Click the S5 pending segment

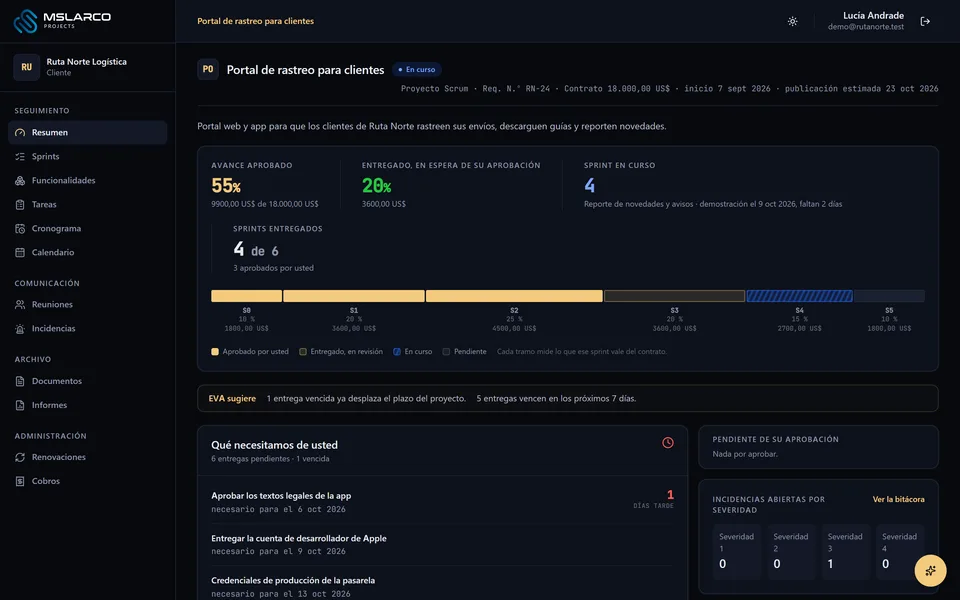pyautogui.click(x=889, y=296)
